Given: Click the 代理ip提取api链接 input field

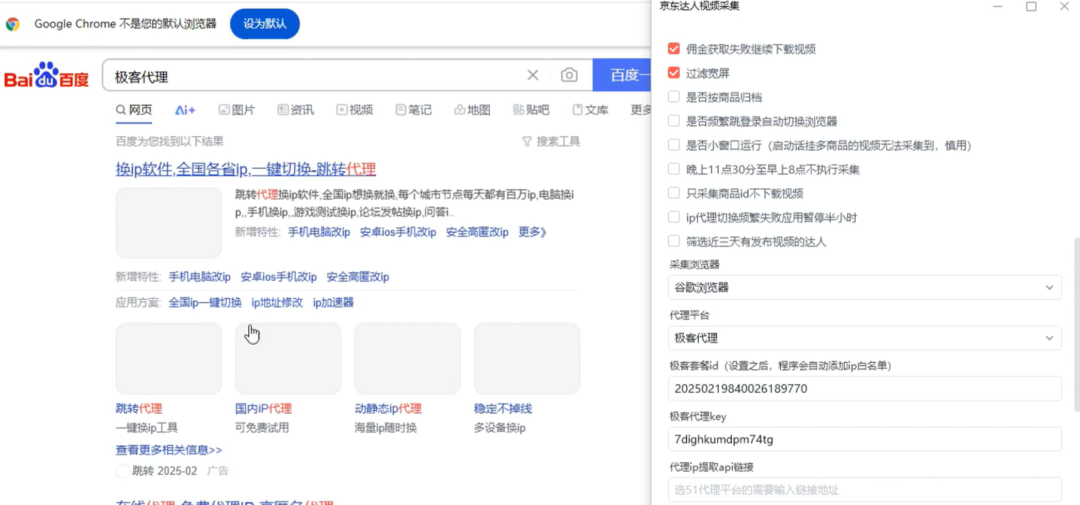Looking at the screenshot, I should coord(864,491).
